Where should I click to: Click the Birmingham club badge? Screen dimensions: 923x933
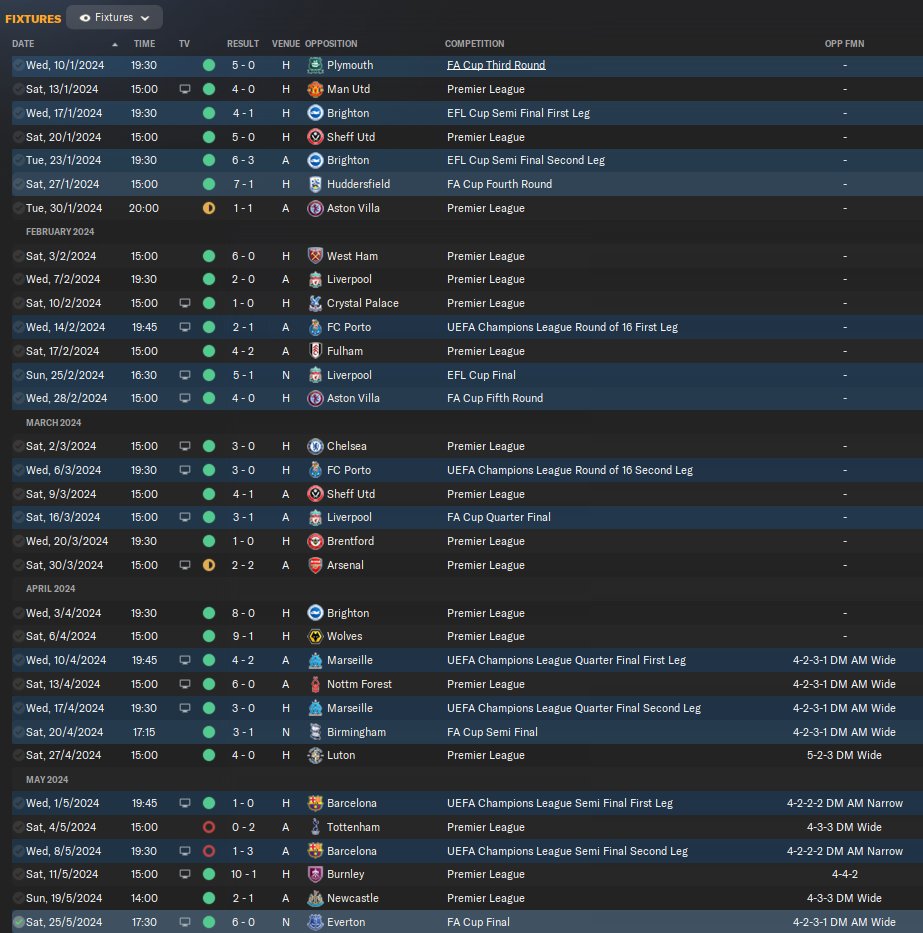[315, 732]
